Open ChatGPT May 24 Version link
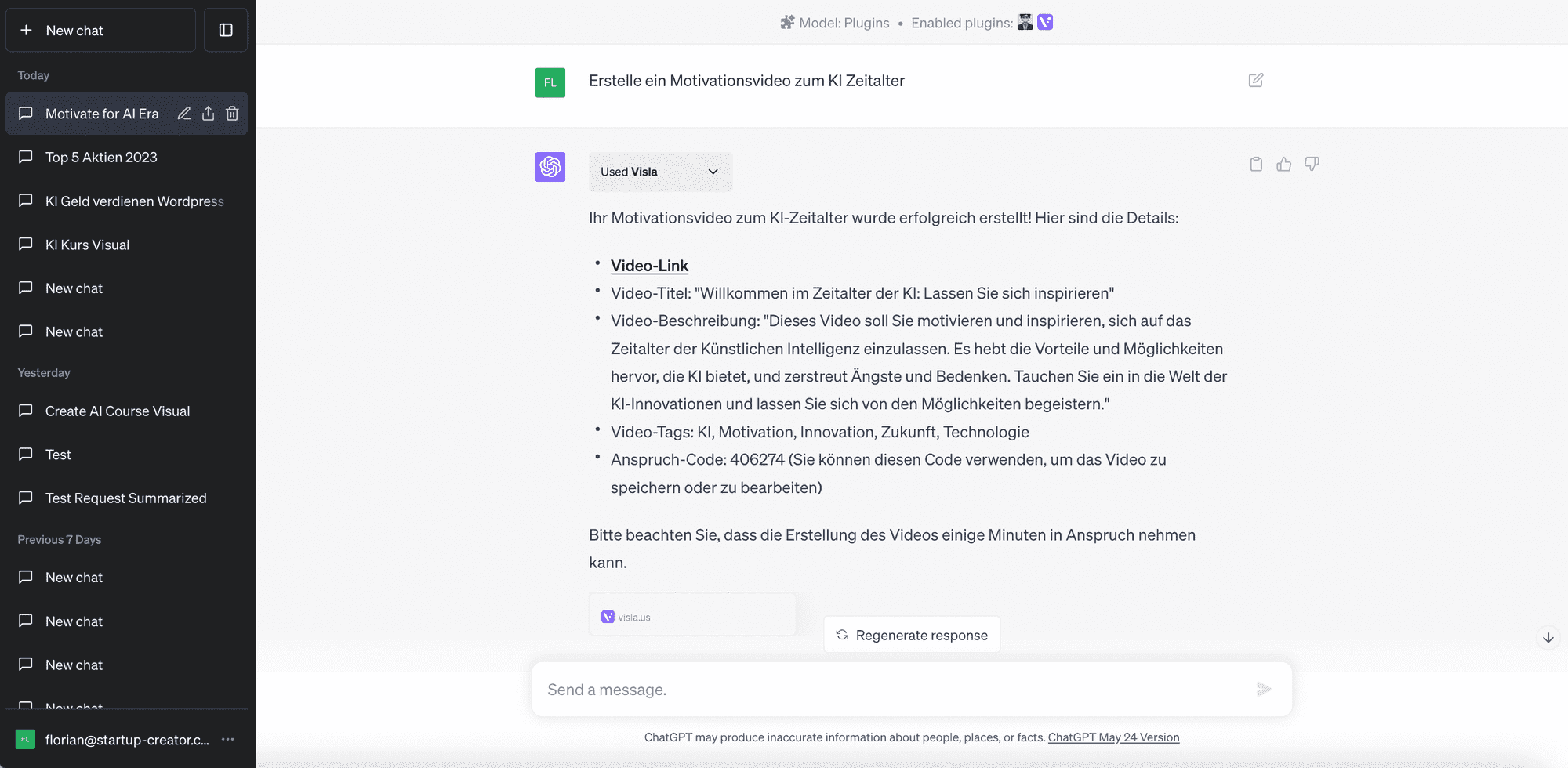 pos(1113,737)
